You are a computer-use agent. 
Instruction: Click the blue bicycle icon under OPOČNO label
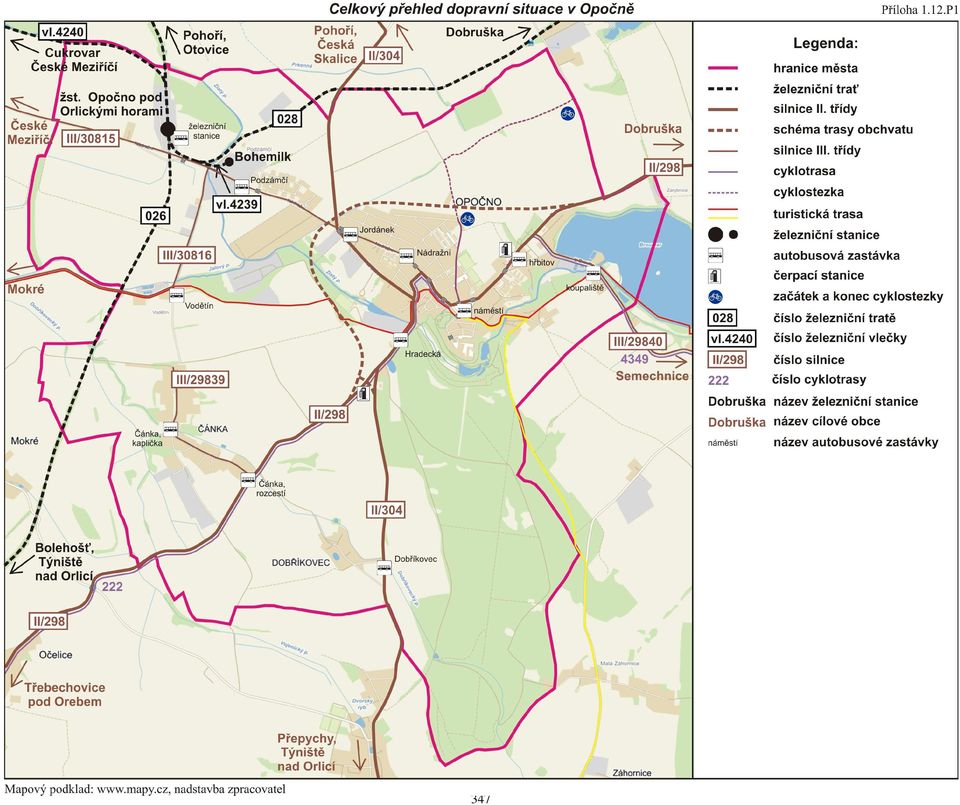click(x=467, y=219)
